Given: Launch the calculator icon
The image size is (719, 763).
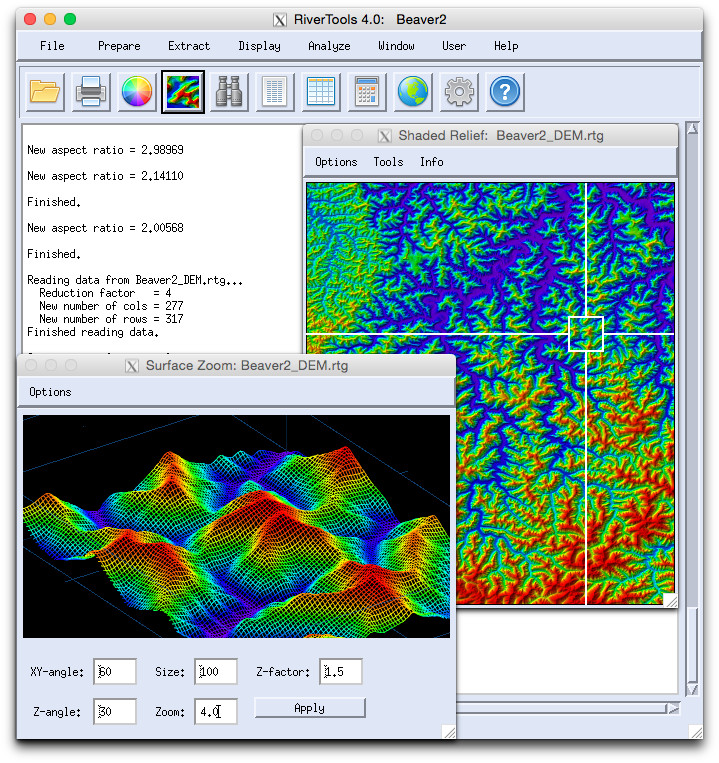Looking at the screenshot, I should [x=367, y=93].
